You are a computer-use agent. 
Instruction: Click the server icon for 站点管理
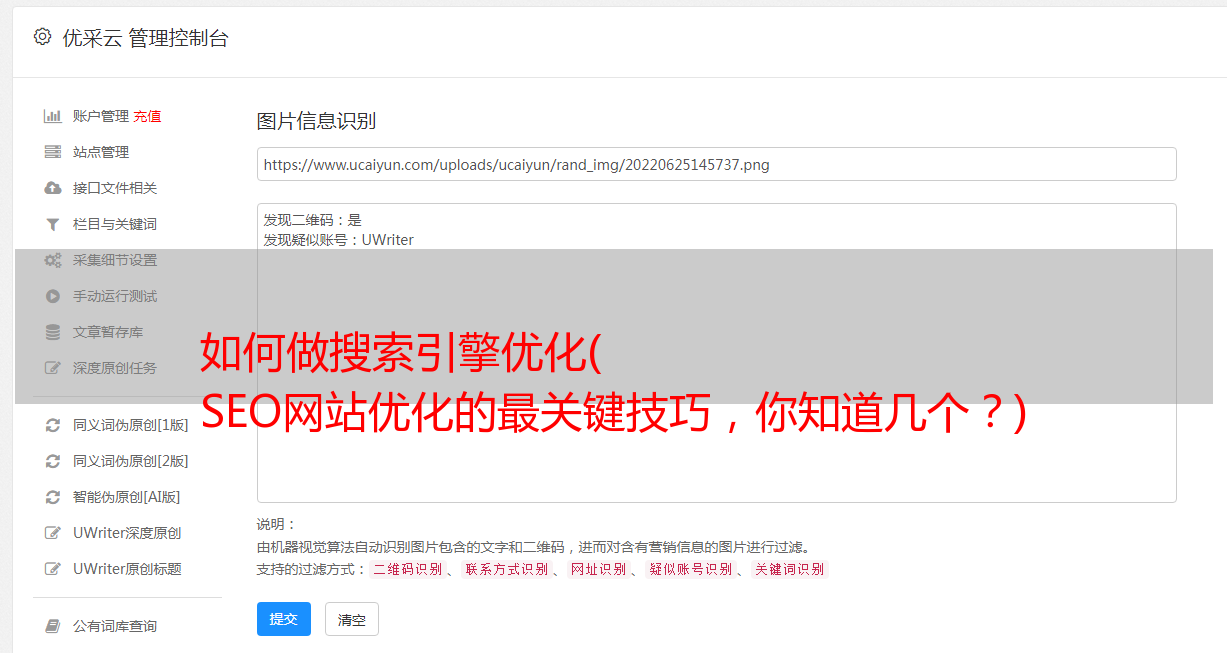click(x=53, y=152)
